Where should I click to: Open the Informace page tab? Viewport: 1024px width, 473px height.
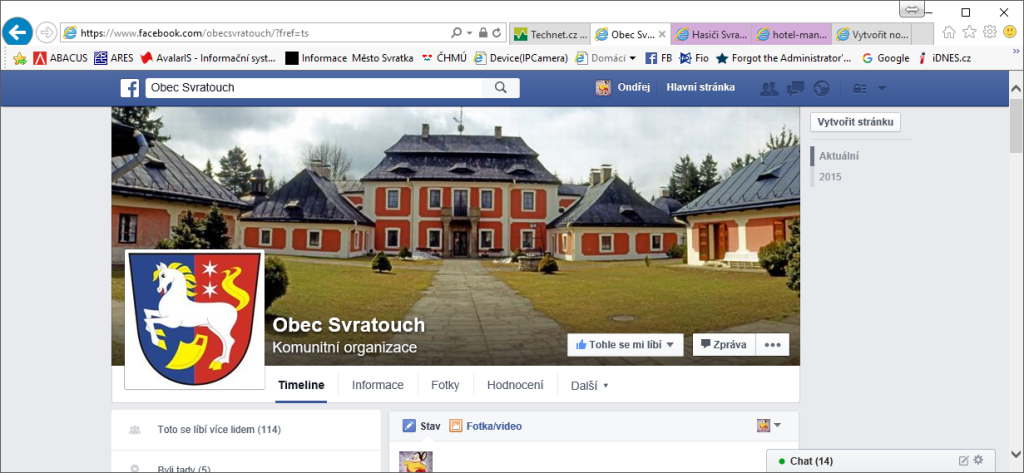coord(378,385)
